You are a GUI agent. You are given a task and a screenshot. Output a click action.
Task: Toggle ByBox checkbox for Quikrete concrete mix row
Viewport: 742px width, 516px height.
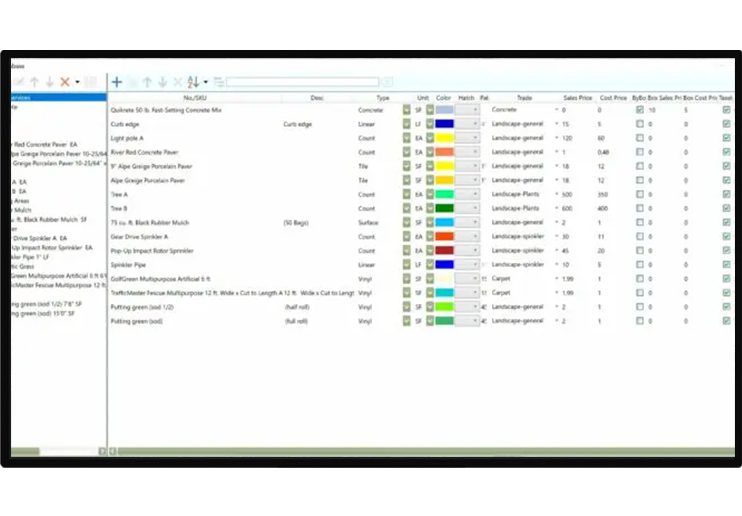[x=640, y=110]
